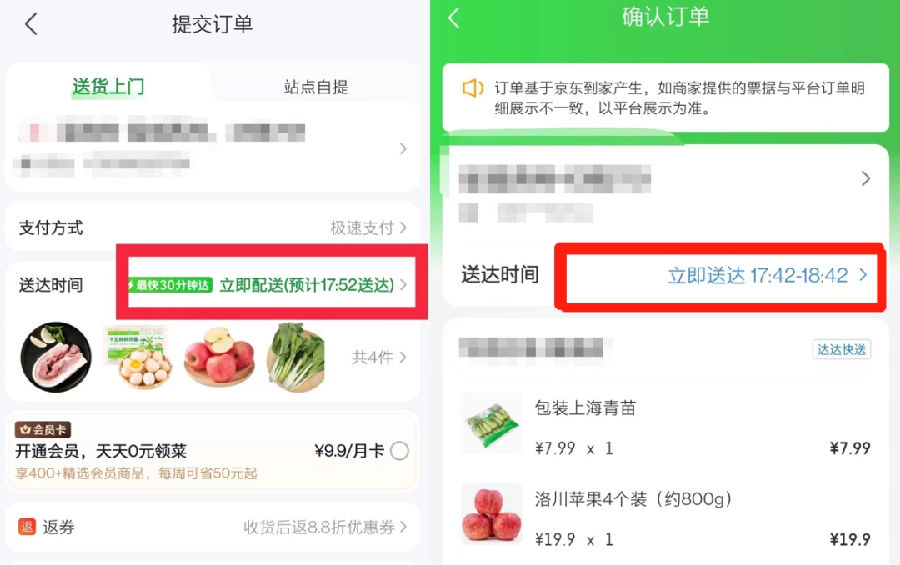Tap the 会员卡 badge icon

pos(43,429)
